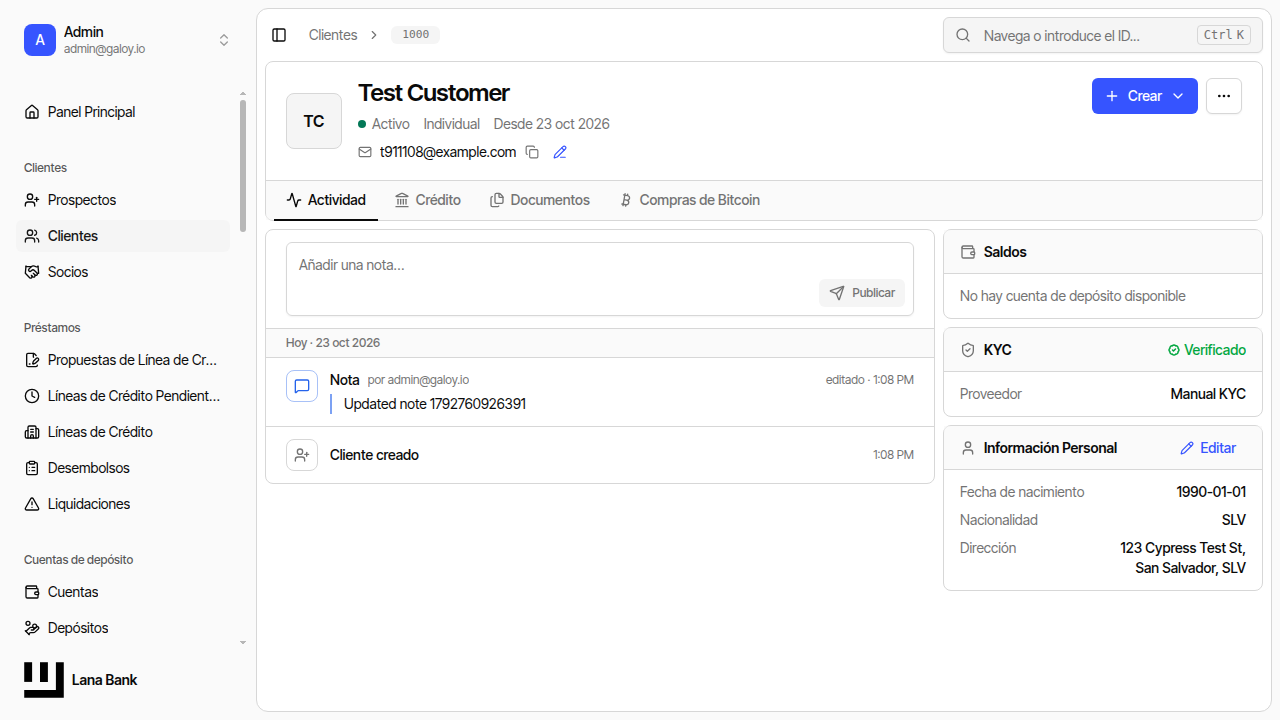Open Cuentas in sidebar

pyautogui.click(x=124, y=592)
